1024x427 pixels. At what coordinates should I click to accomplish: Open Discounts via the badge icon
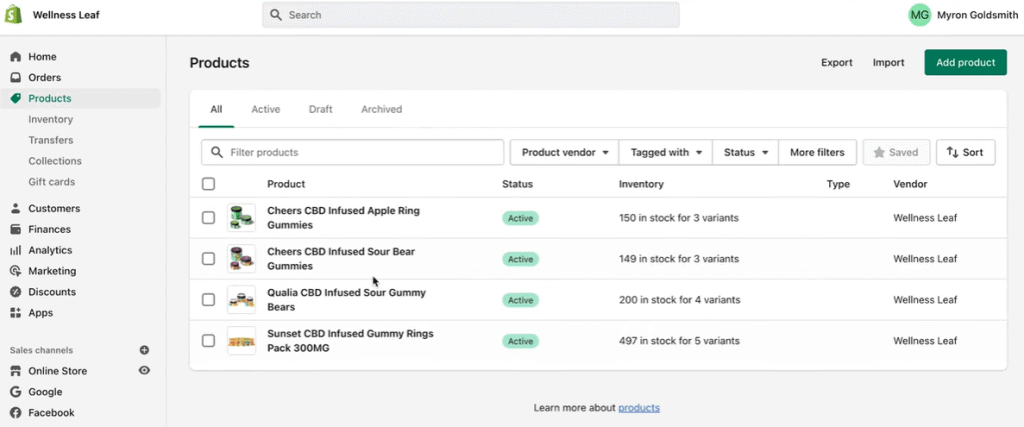coord(16,292)
